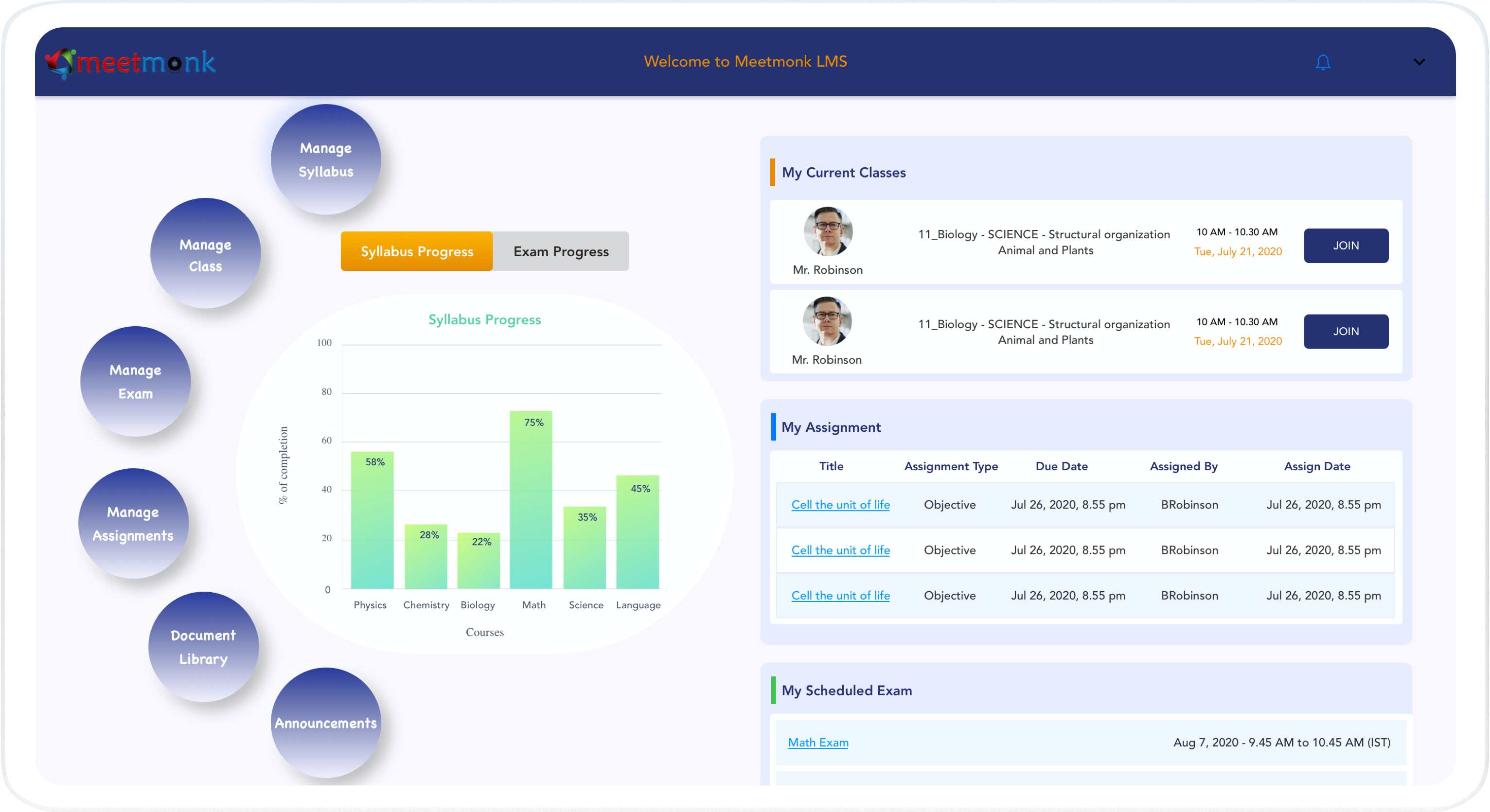Open the Manage Class bubble

click(x=205, y=254)
